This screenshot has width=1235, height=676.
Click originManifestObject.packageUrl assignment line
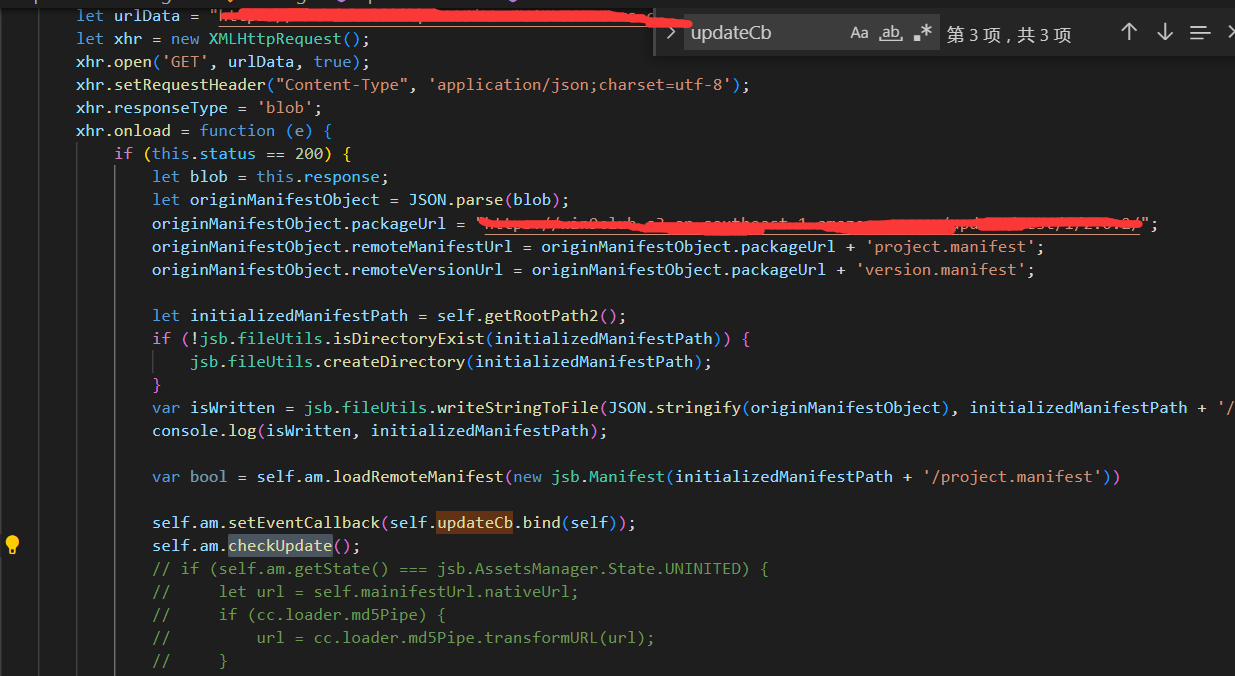[655, 222]
